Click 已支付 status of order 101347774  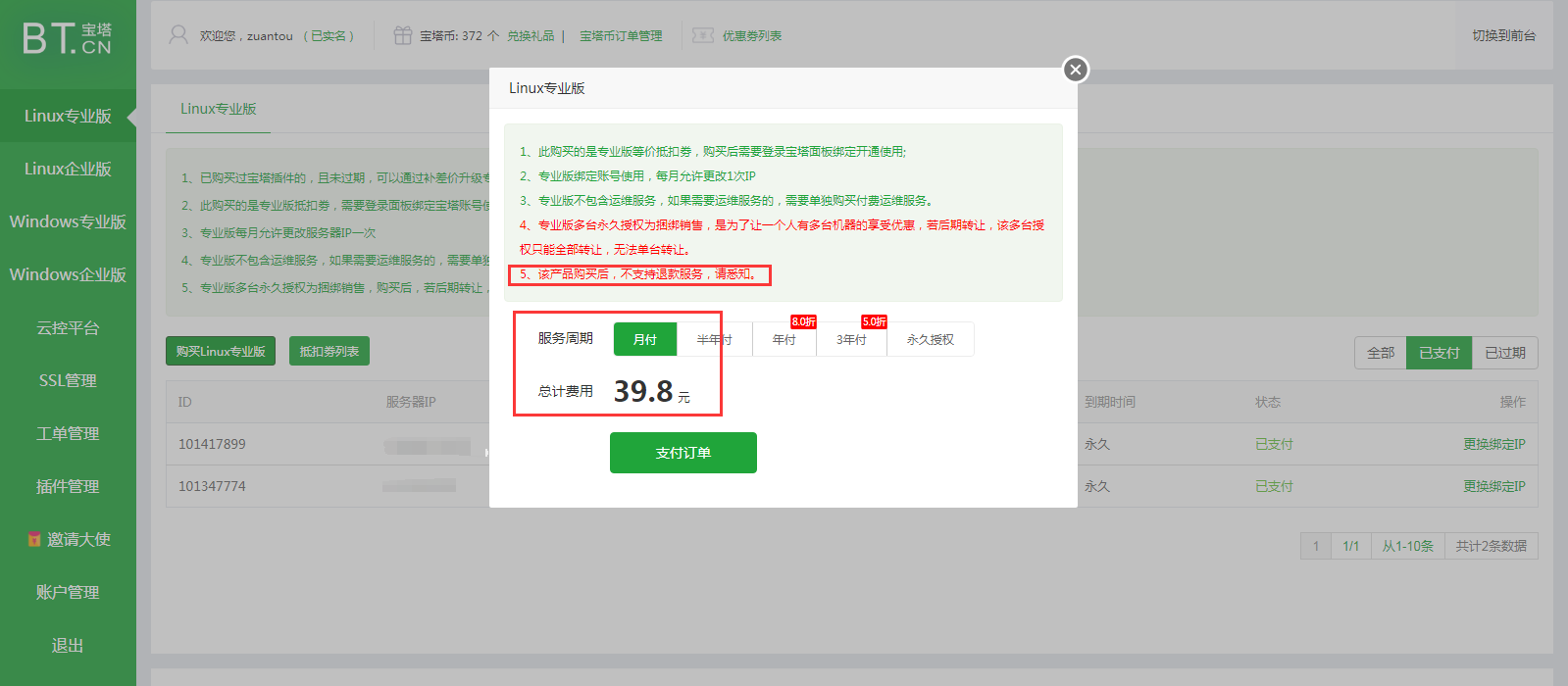click(x=1274, y=486)
